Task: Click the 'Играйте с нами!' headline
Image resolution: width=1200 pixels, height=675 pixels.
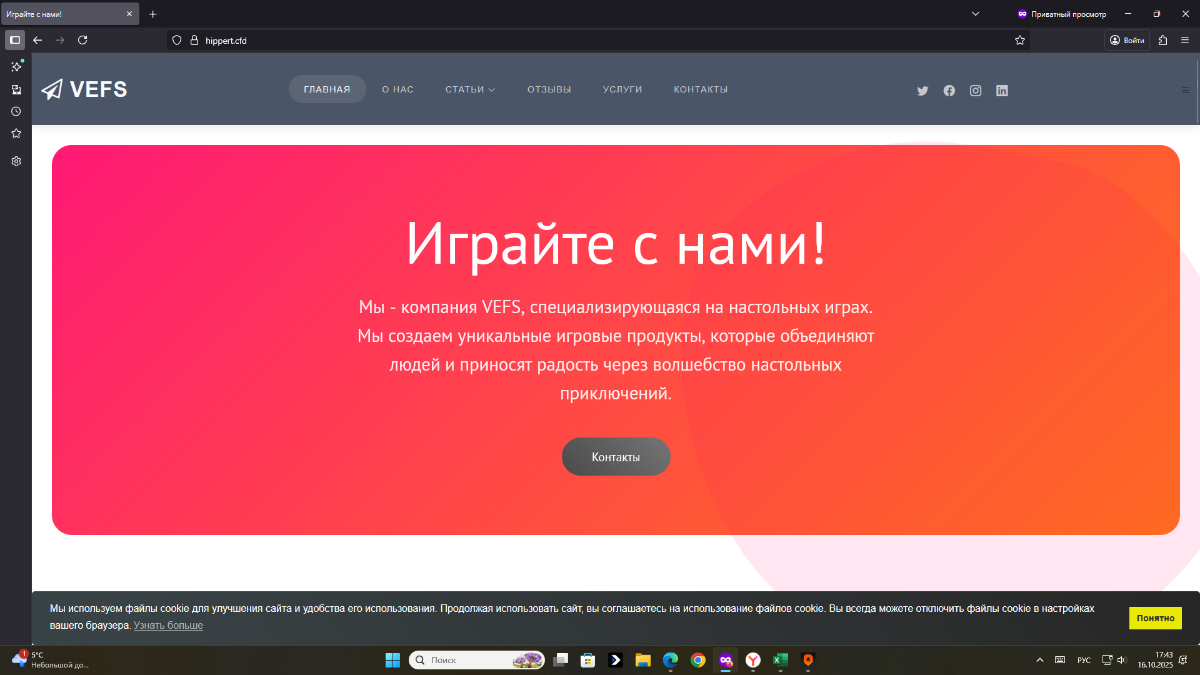Action: pyautogui.click(x=616, y=242)
